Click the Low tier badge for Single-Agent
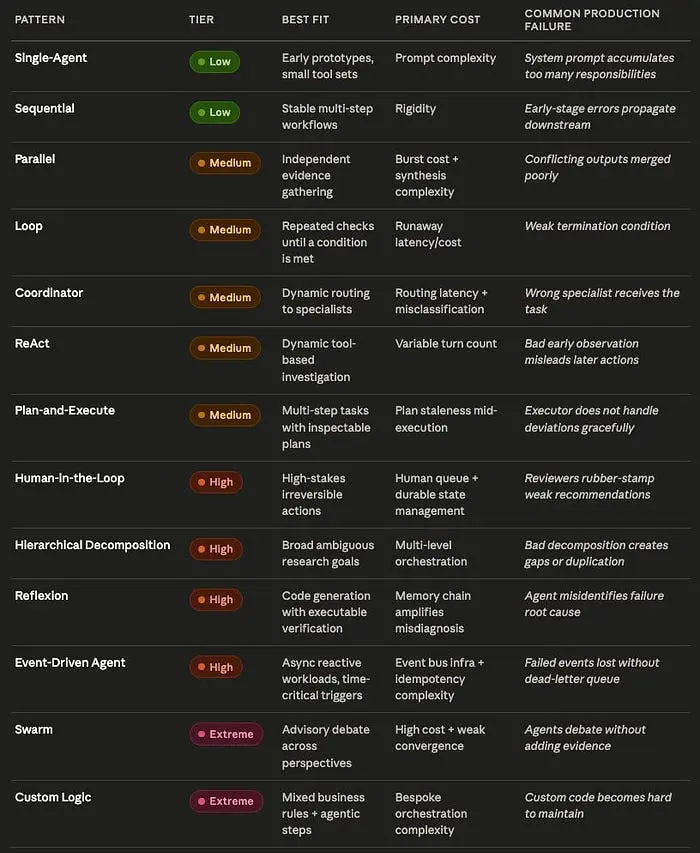The width and height of the screenshot is (700, 853). [x=214, y=62]
